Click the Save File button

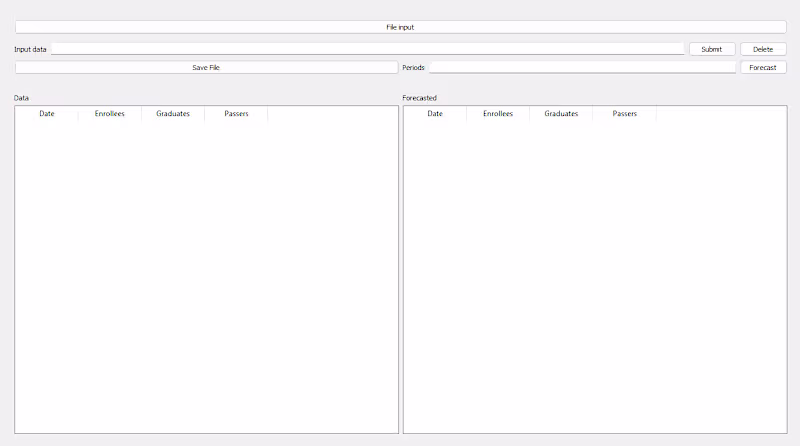pos(206,67)
